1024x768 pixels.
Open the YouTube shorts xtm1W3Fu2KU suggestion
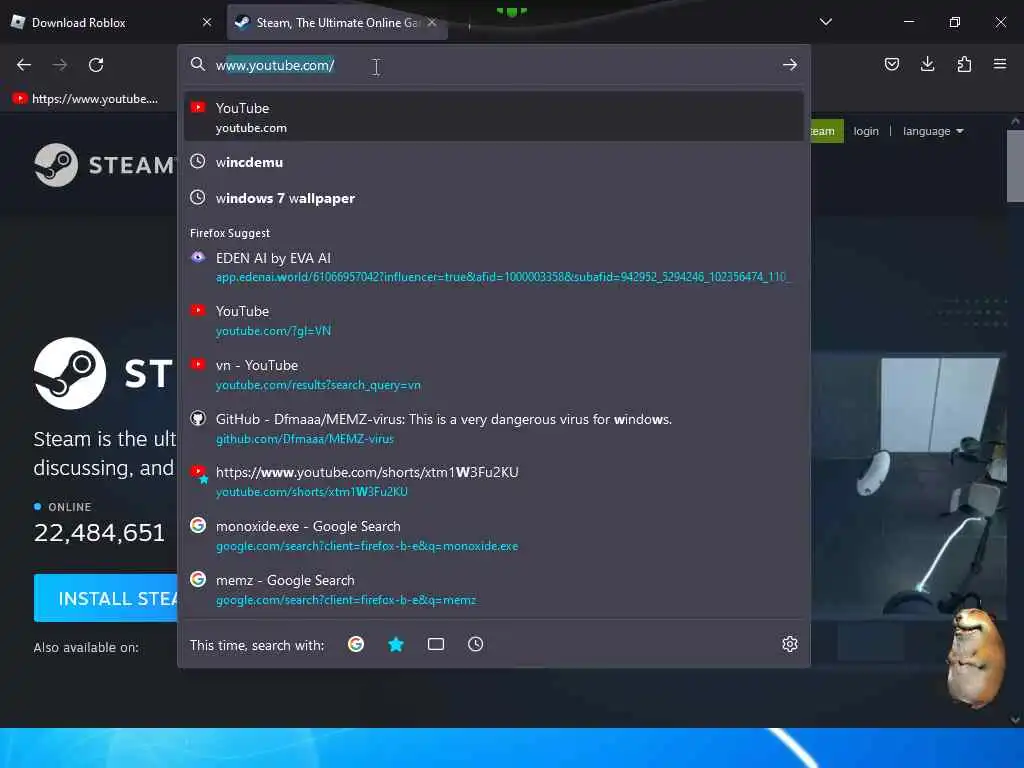click(494, 481)
